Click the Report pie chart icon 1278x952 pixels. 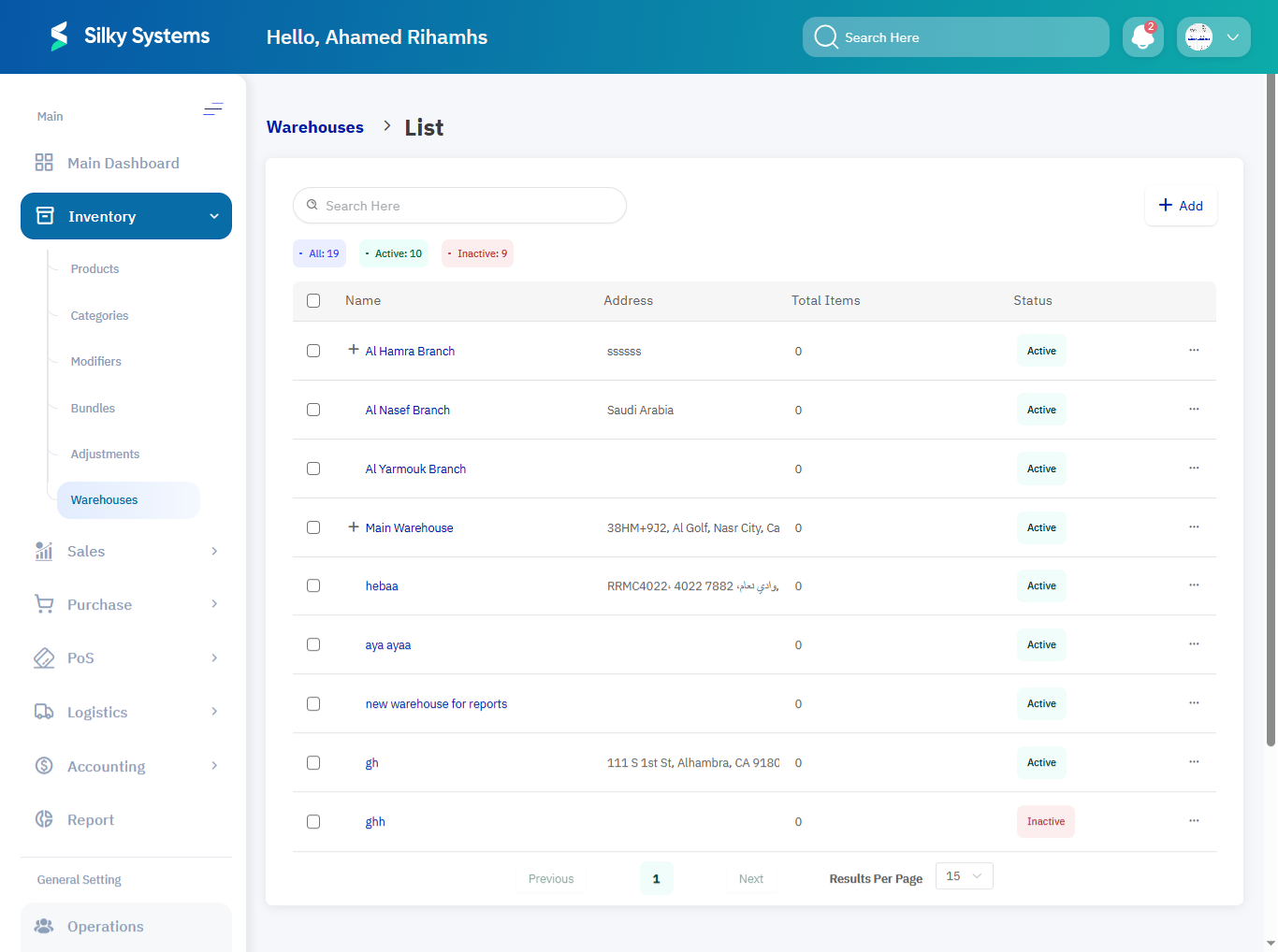[44, 819]
